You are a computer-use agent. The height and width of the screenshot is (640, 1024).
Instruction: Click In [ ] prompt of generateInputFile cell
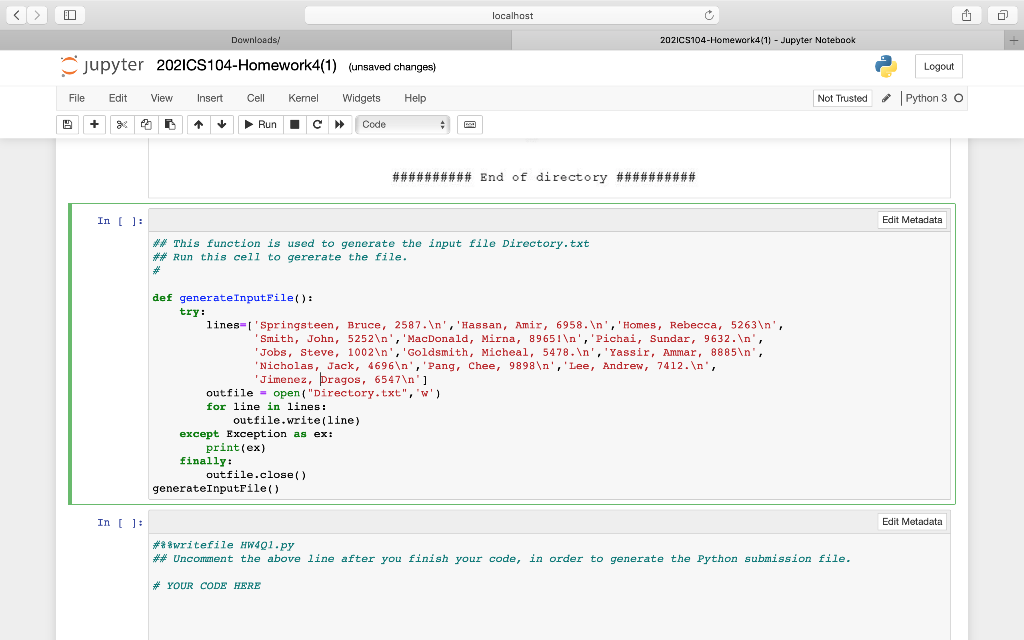120,221
